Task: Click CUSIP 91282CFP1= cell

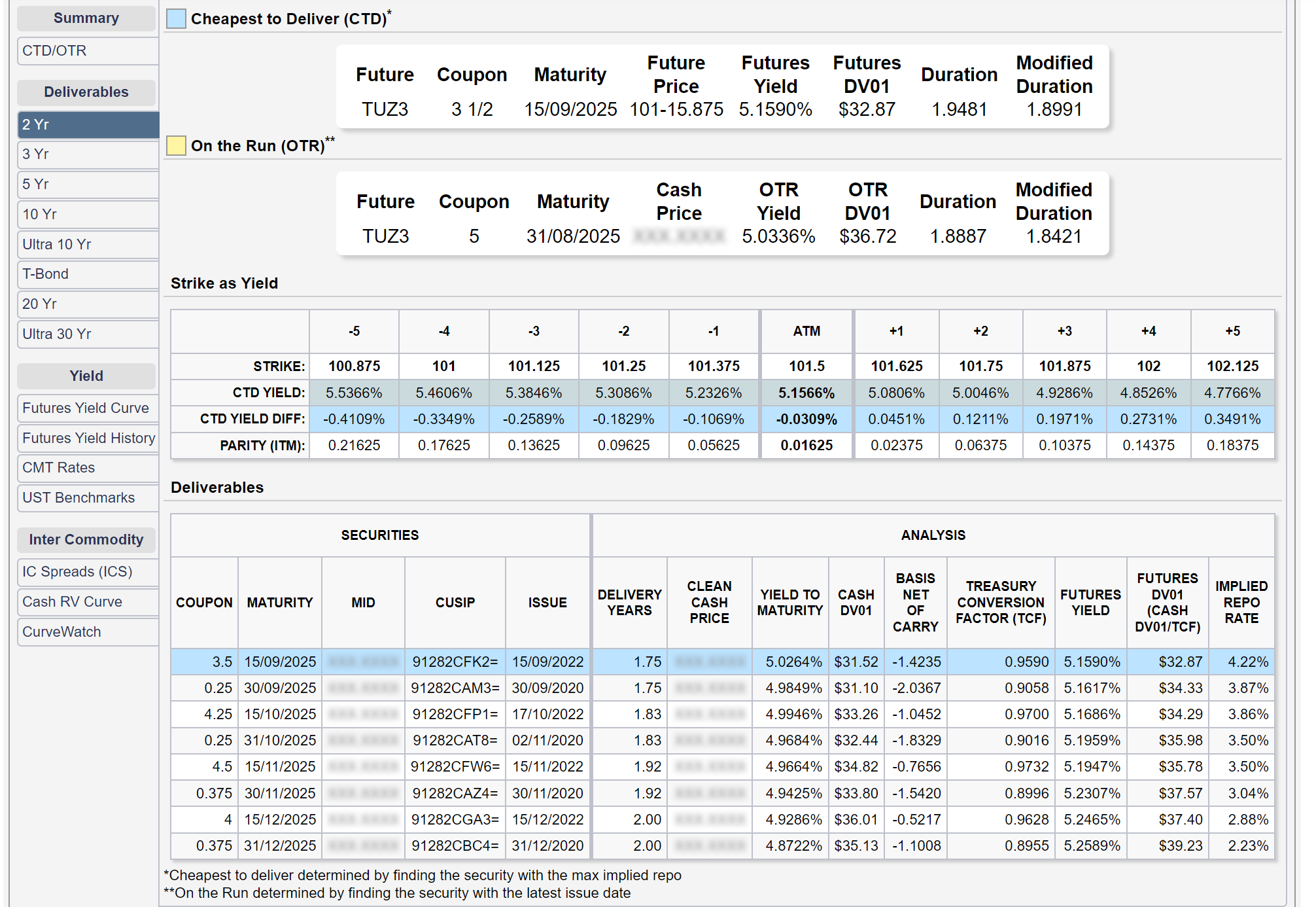Action: pos(455,715)
